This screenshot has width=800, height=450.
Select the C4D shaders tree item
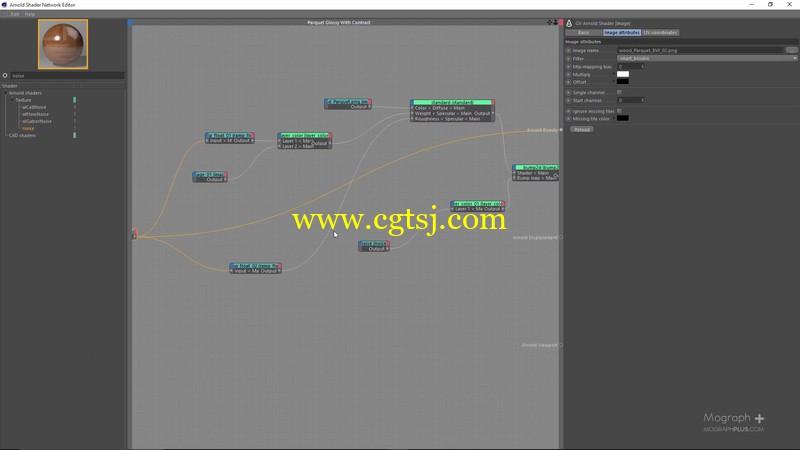(x=22, y=136)
